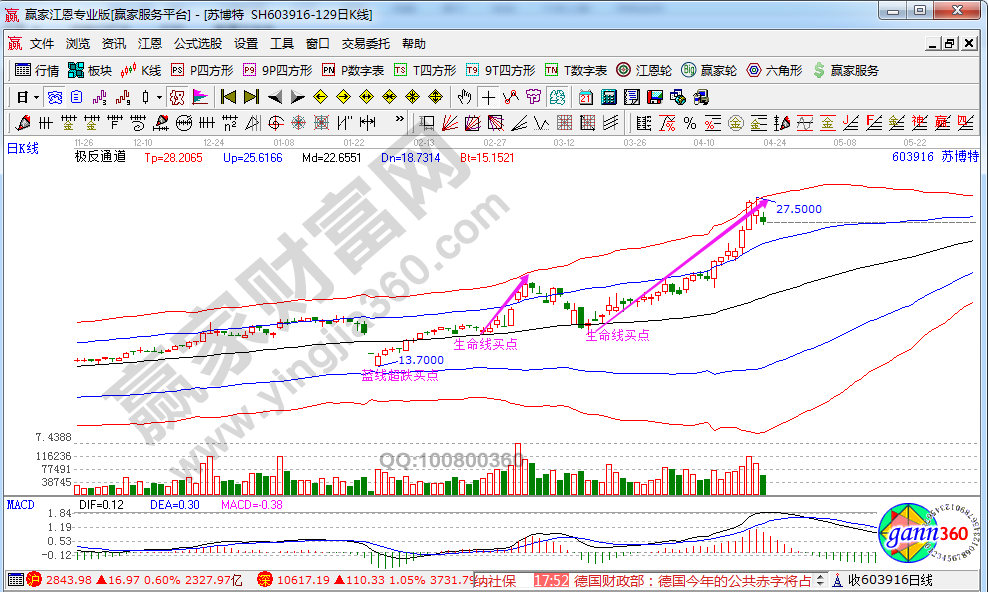Open the P四方形 tool
The width and height of the screenshot is (988, 592).
click(x=202, y=71)
